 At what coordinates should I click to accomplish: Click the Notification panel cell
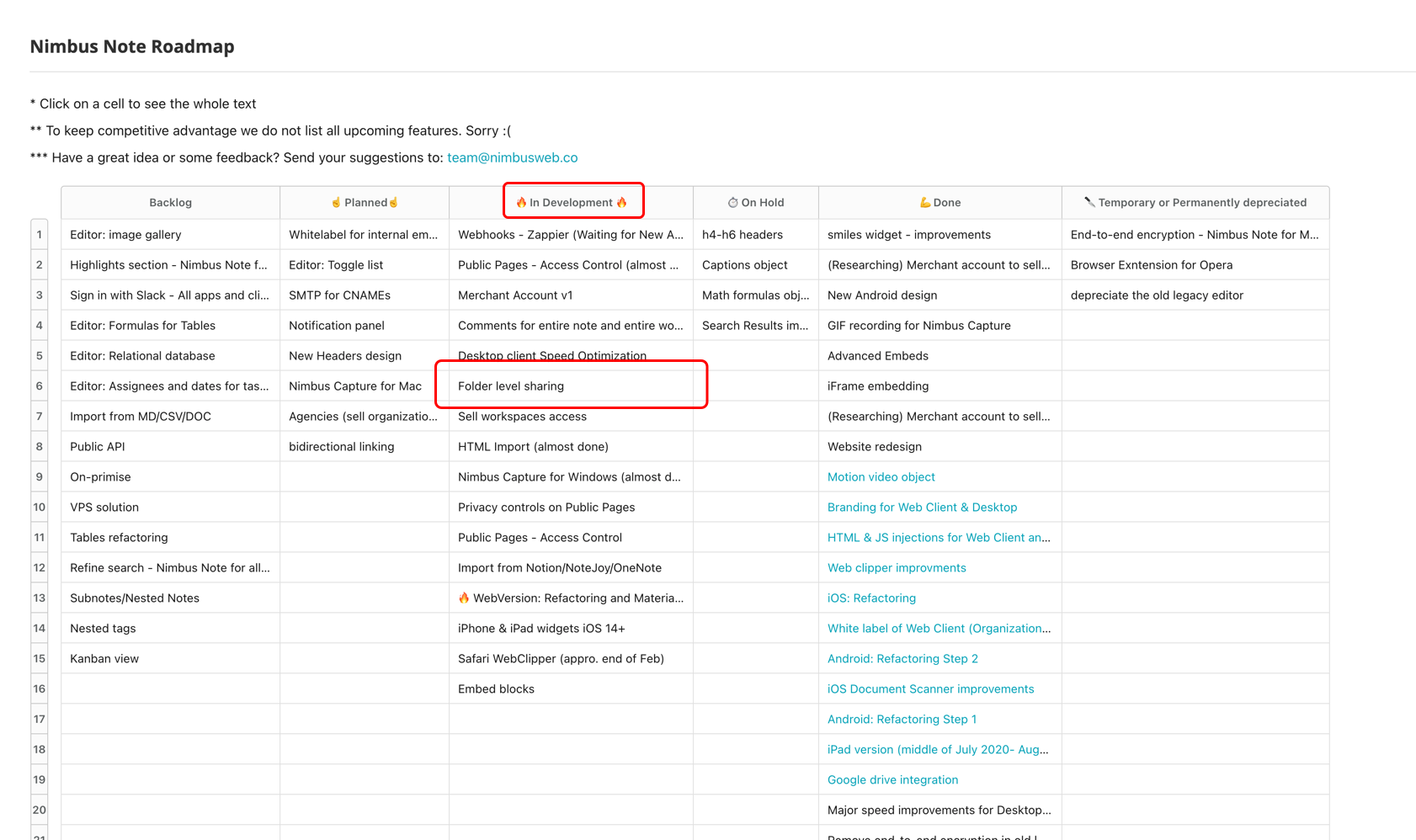(x=365, y=326)
